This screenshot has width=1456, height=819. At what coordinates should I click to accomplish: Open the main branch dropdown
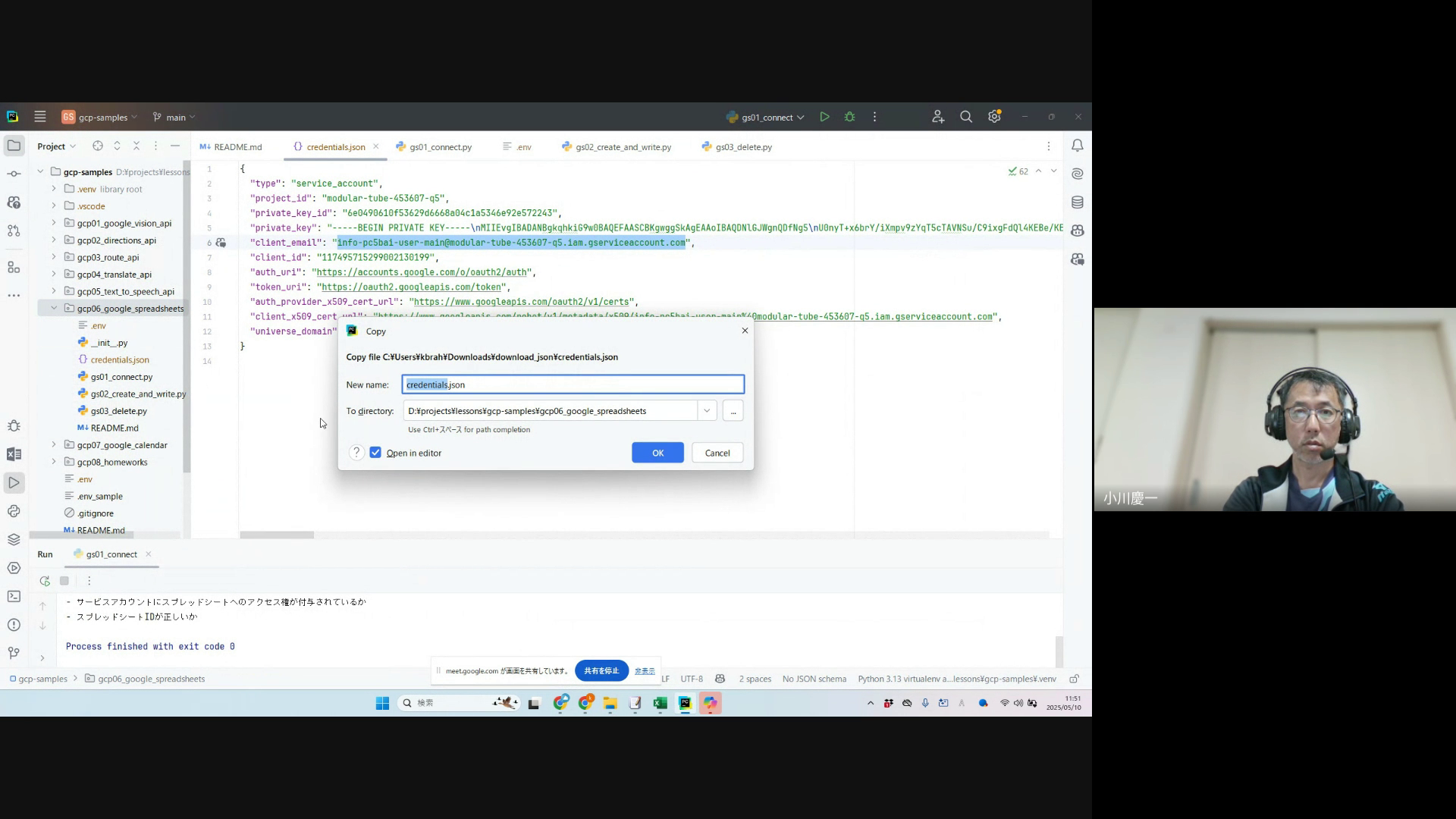pos(175,118)
